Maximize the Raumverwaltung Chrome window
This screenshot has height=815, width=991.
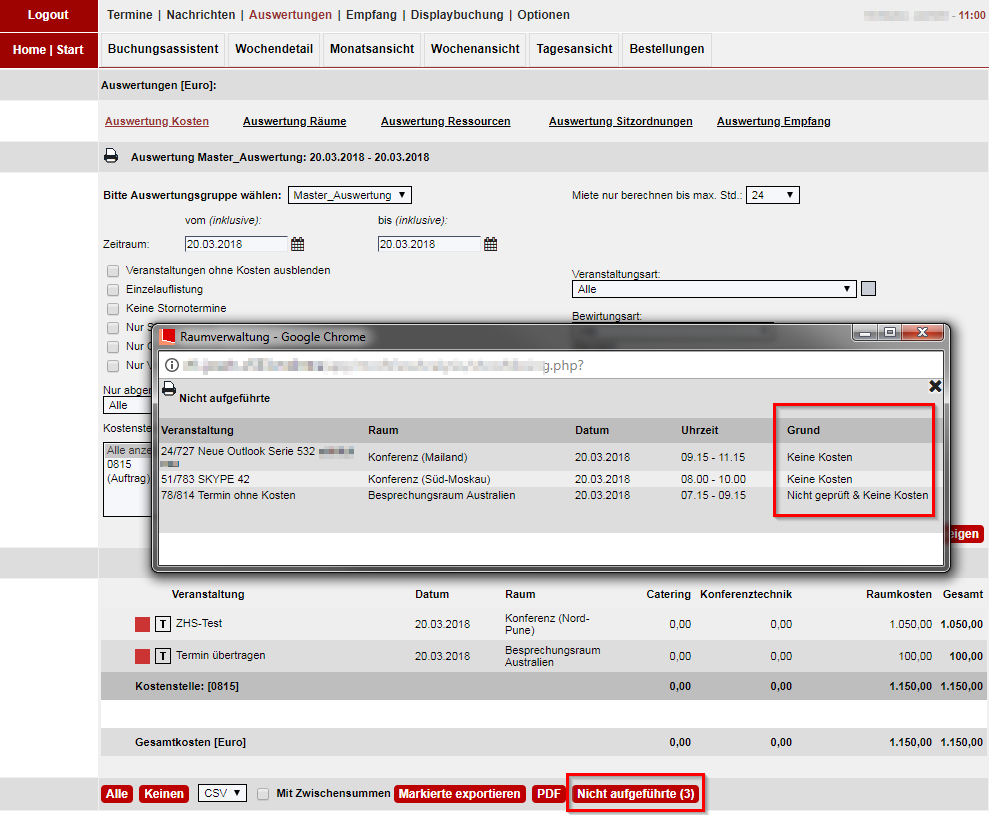point(890,332)
